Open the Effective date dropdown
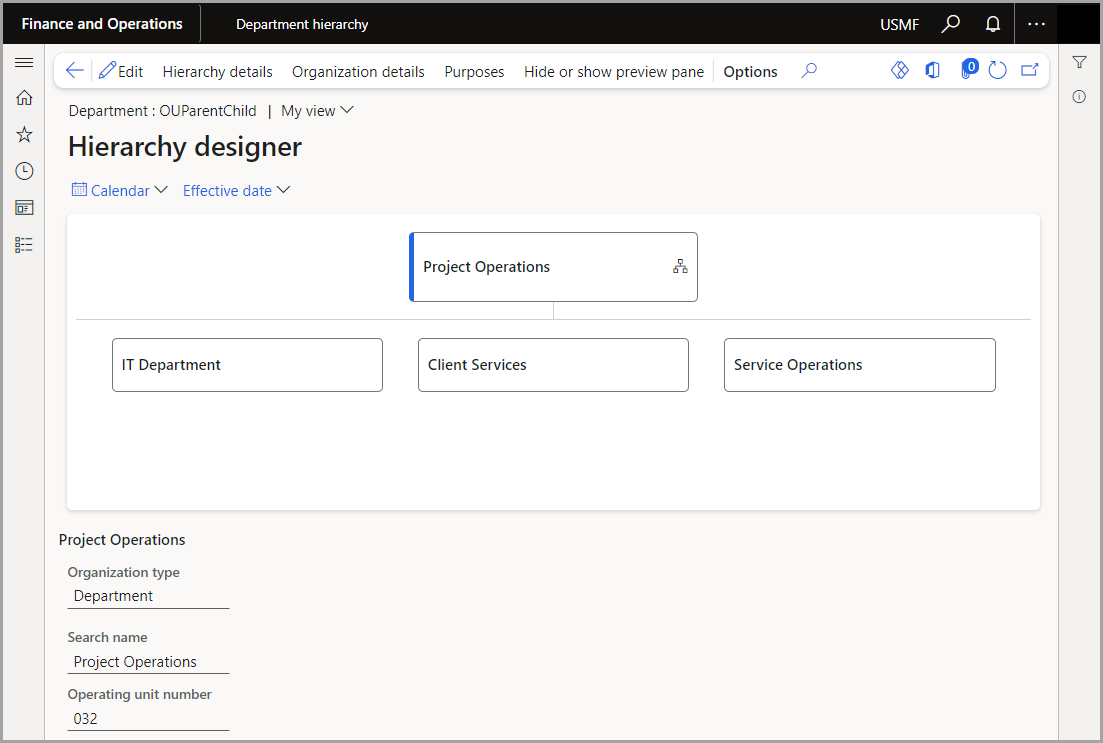The width and height of the screenshot is (1103, 743). [x=236, y=191]
